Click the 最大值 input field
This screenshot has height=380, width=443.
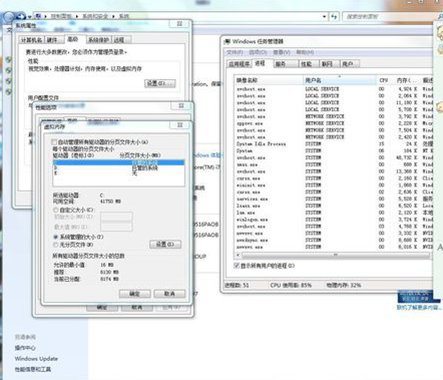click(x=116, y=227)
